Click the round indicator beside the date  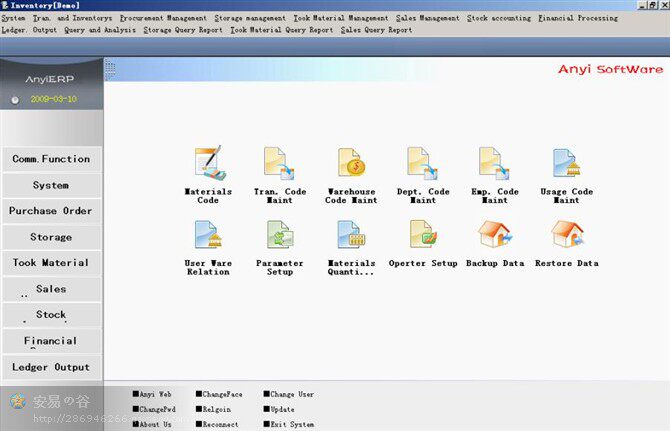[15, 100]
